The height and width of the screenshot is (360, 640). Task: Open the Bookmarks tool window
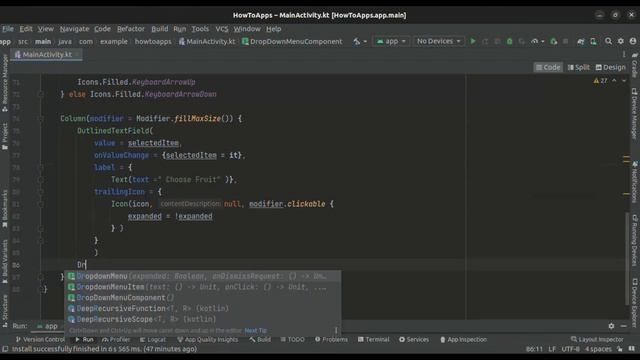pos(5,209)
